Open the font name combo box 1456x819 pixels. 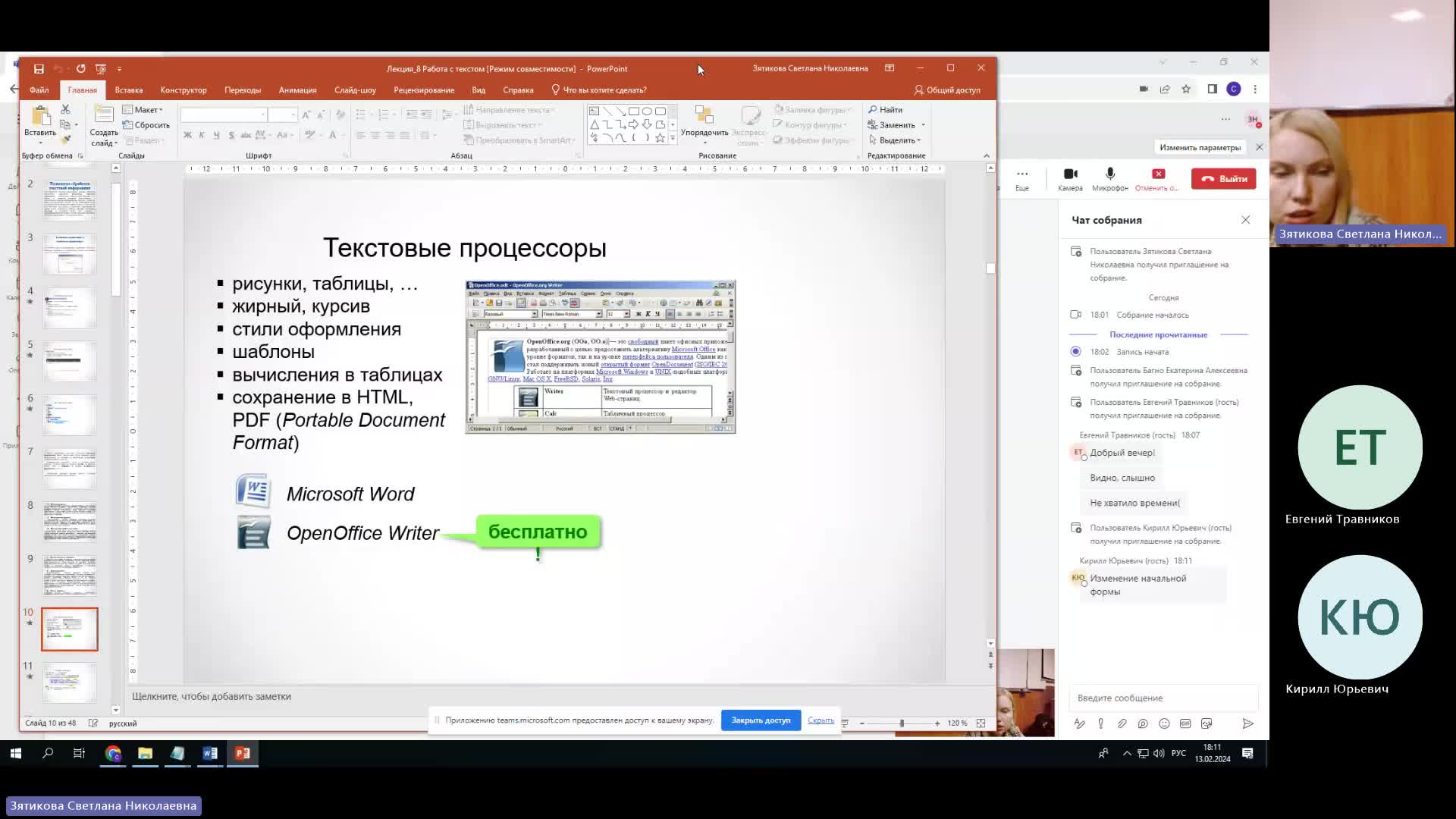click(x=224, y=115)
